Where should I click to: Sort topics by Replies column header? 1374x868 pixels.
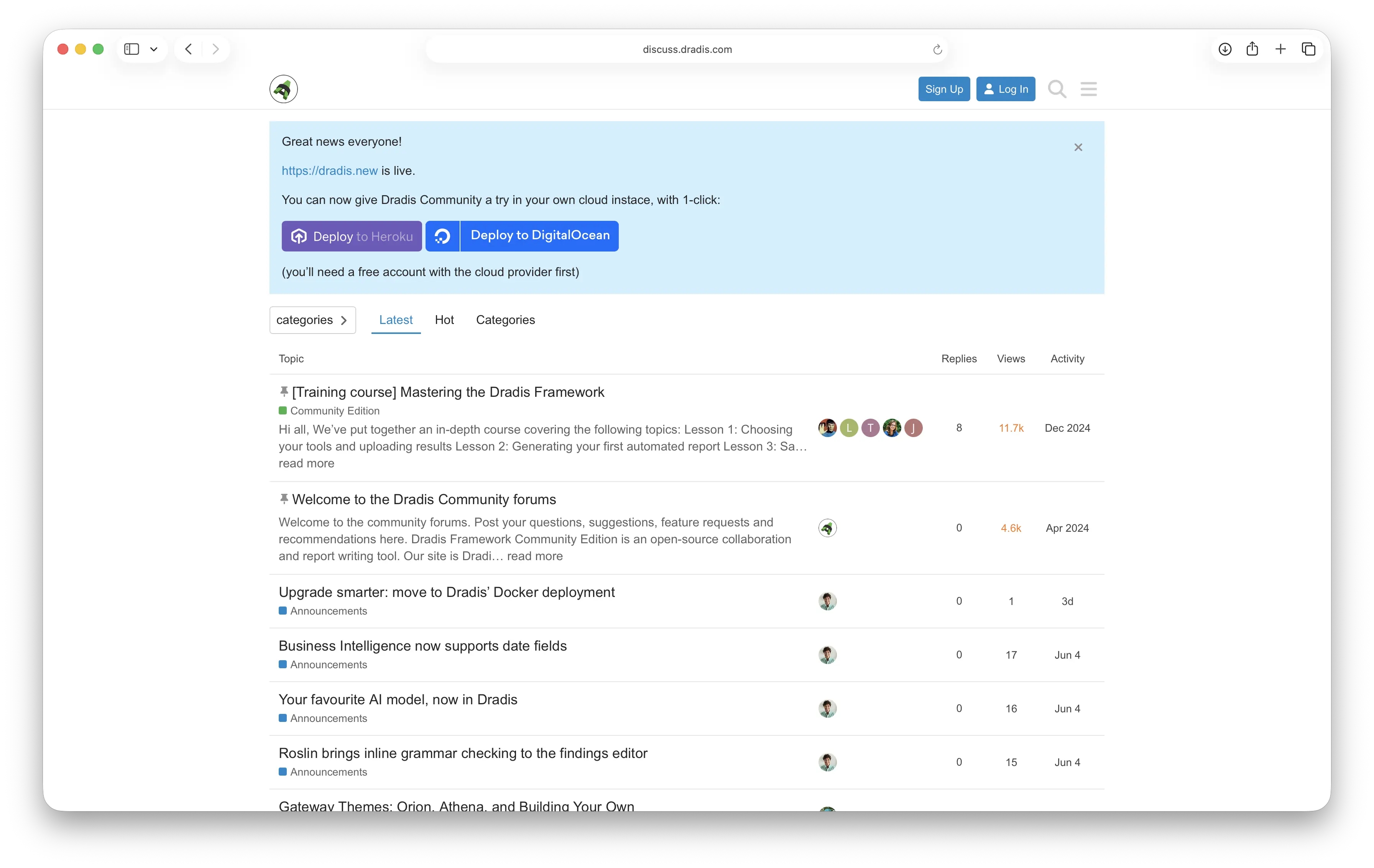coord(958,358)
